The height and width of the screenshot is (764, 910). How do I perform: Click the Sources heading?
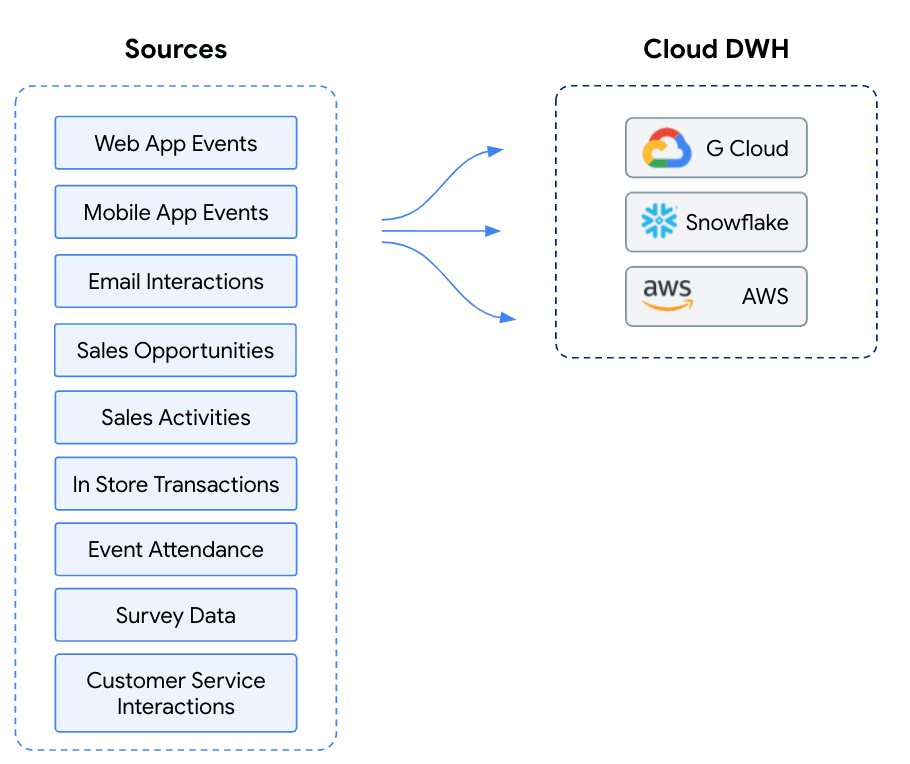click(x=176, y=49)
